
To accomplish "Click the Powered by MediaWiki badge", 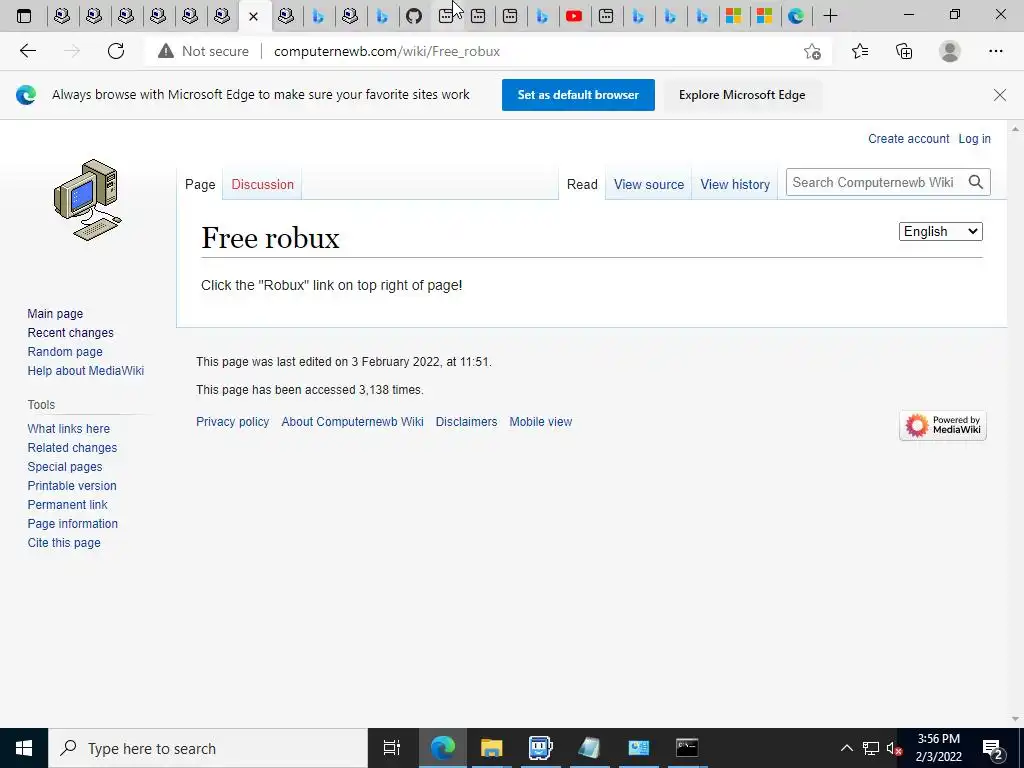I will pyautogui.click(x=942, y=425).
